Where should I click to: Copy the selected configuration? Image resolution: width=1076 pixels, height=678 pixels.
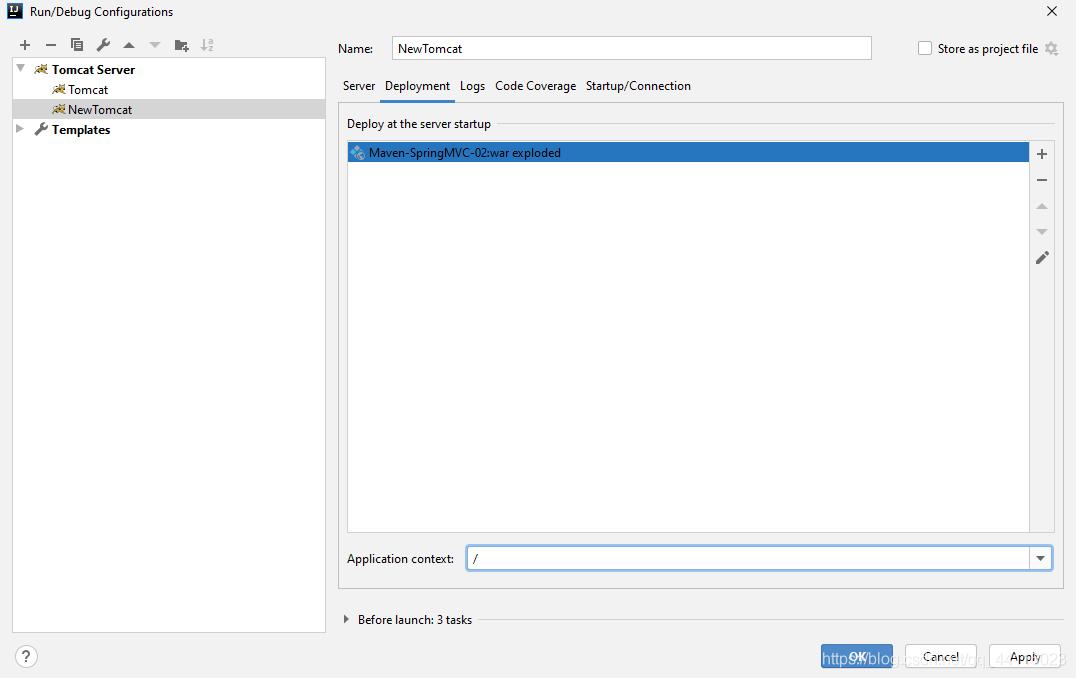77,45
